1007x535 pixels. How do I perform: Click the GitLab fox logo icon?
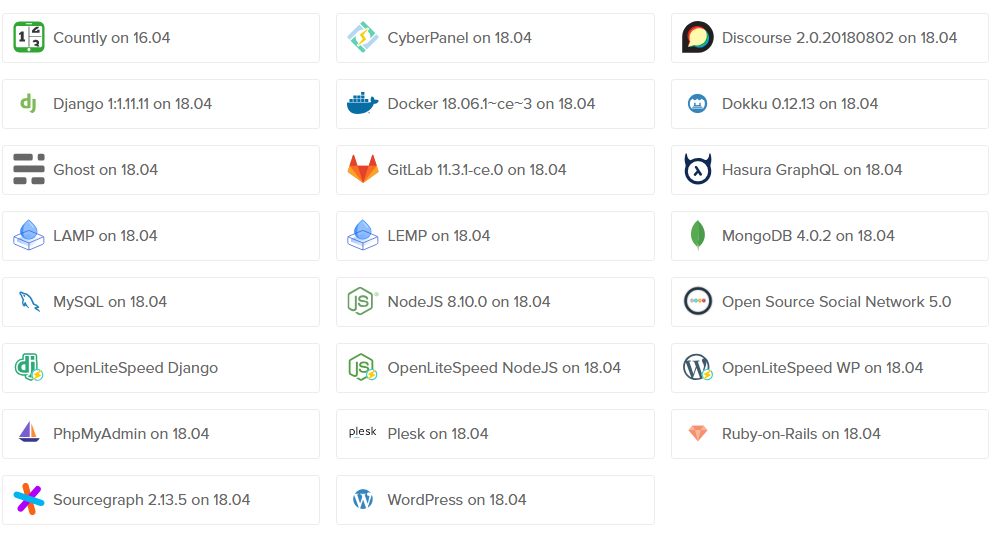pyautogui.click(x=363, y=170)
